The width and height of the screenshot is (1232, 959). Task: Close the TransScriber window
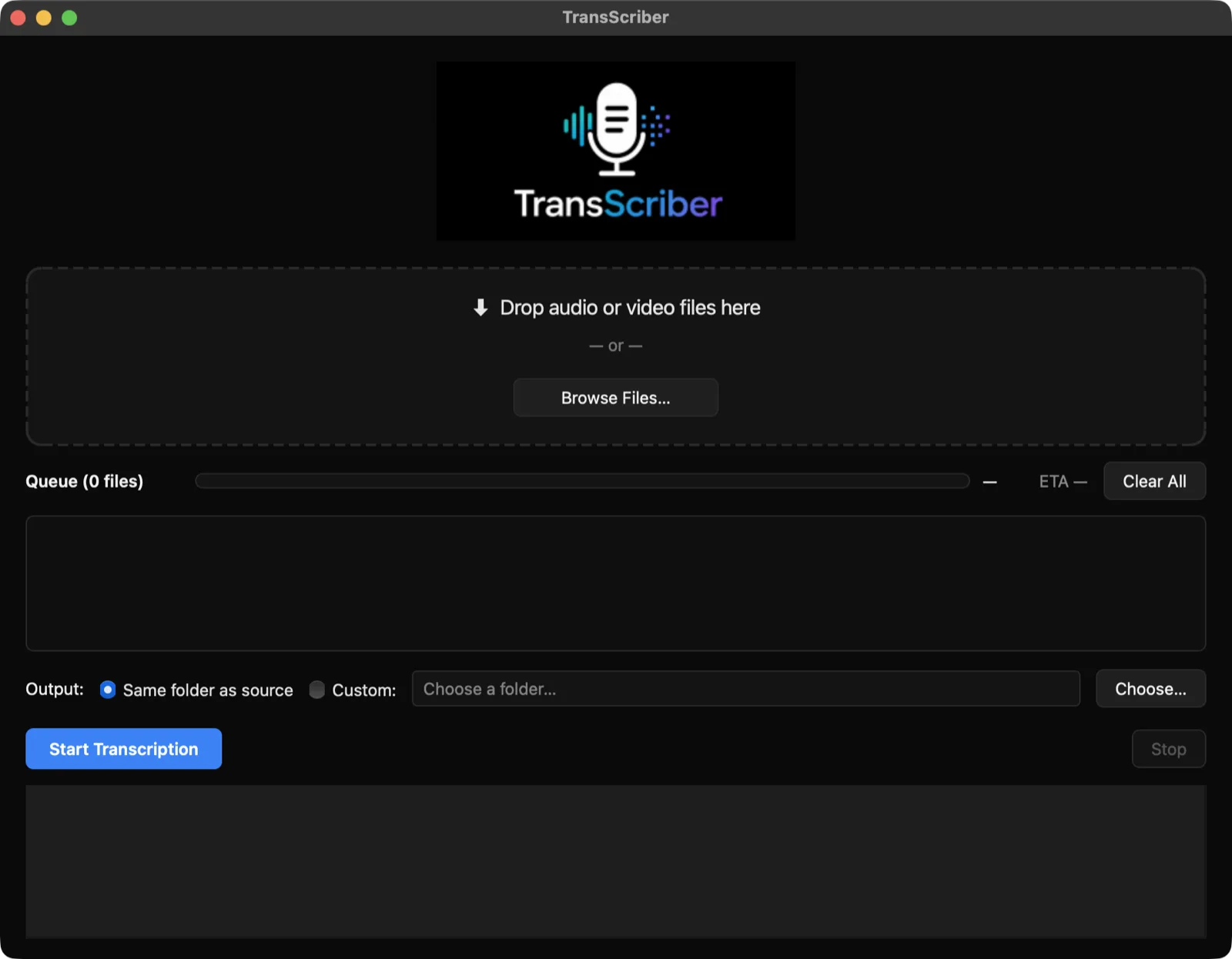click(18, 18)
